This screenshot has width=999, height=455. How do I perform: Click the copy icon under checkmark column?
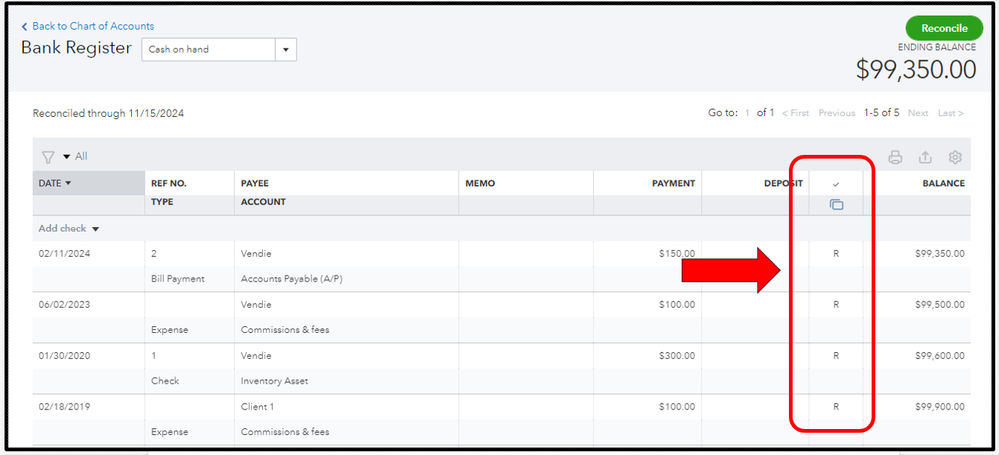pyautogui.click(x=836, y=205)
